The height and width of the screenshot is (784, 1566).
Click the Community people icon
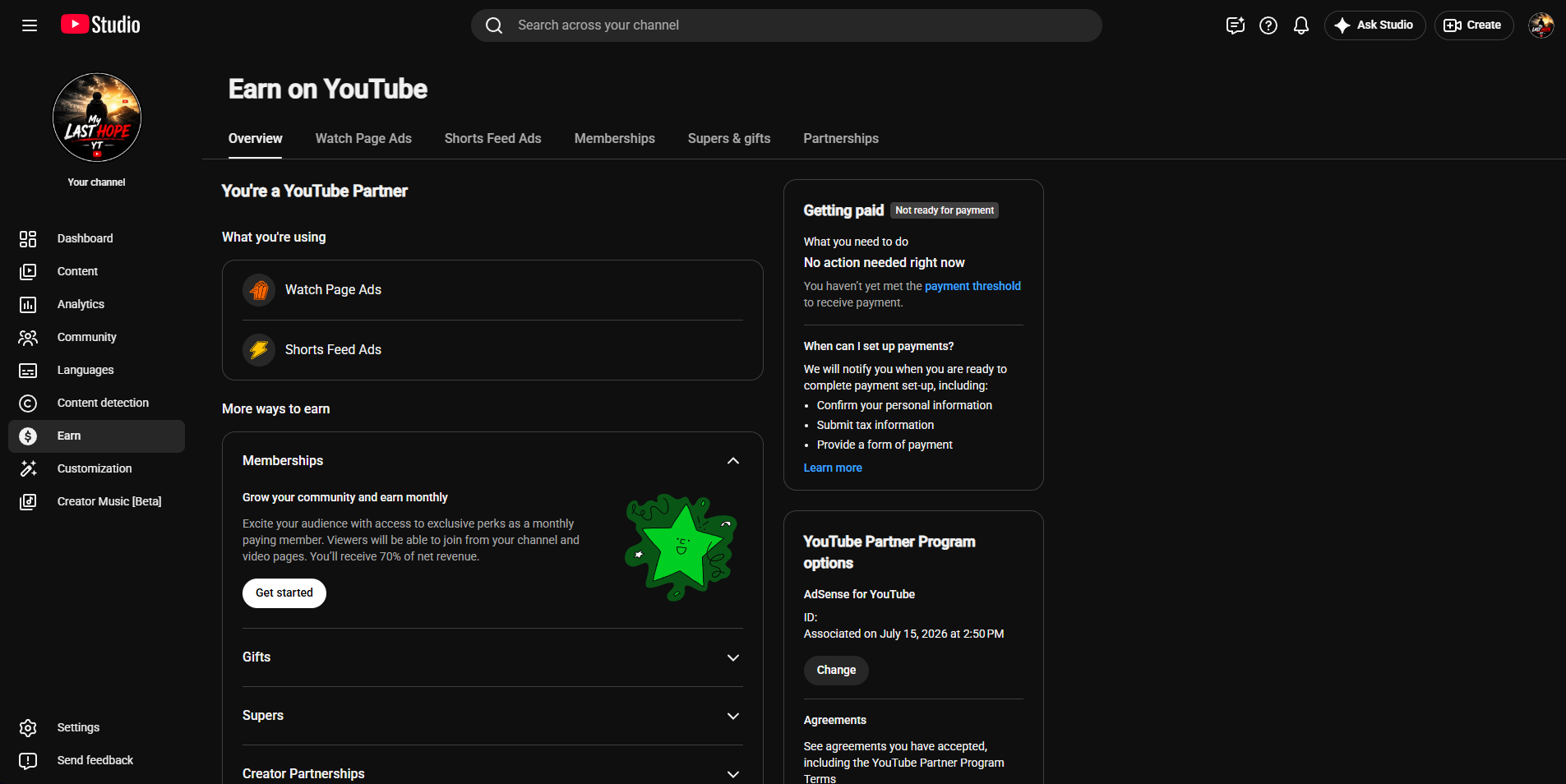28,337
